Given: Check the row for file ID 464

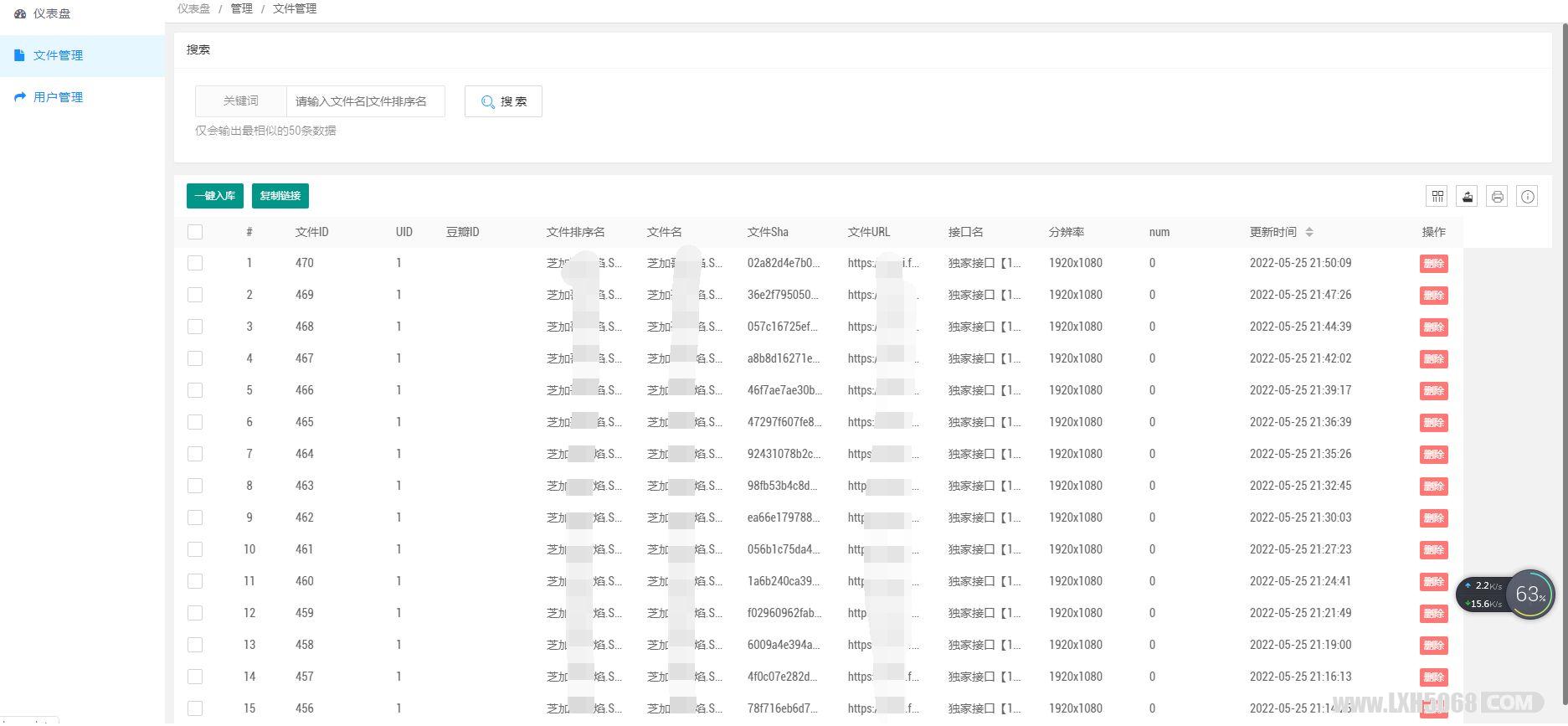Looking at the screenshot, I should [195, 454].
